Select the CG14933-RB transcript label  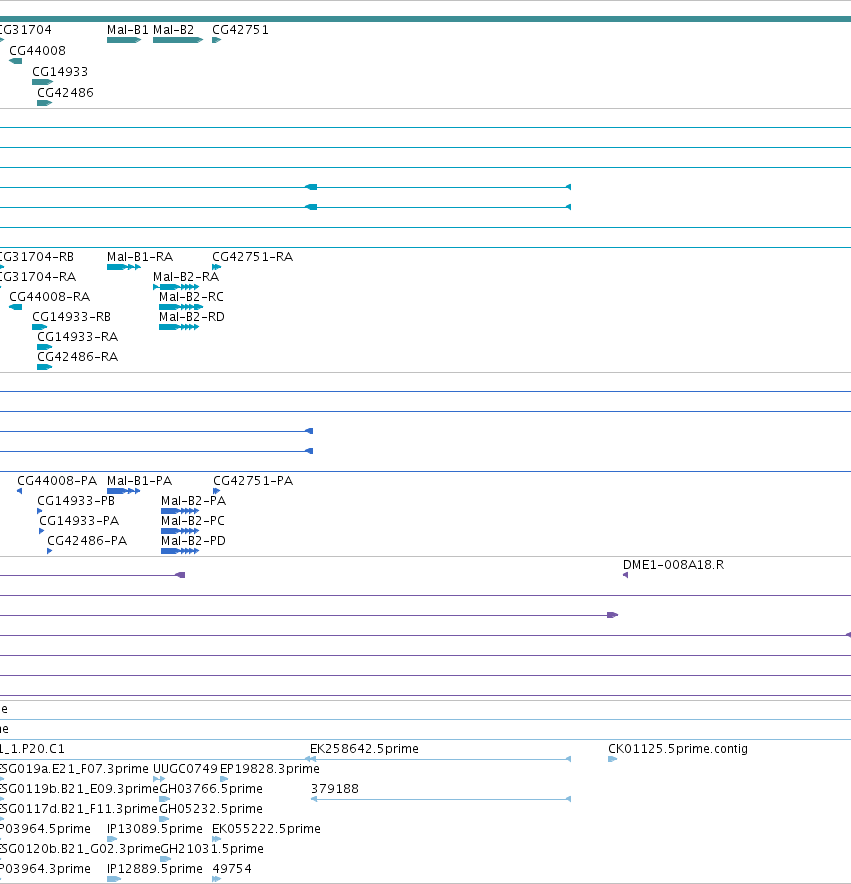[x=72, y=317]
